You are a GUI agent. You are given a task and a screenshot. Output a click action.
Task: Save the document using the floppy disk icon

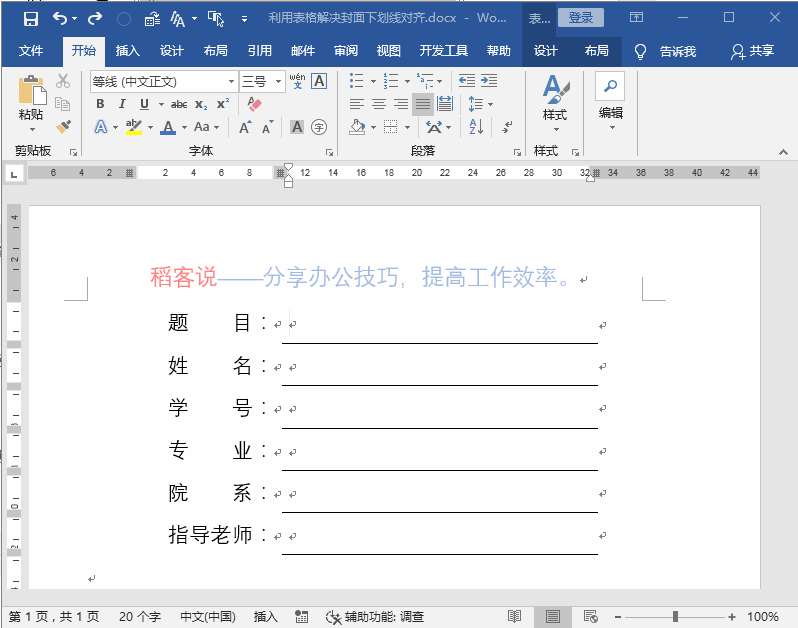(x=31, y=19)
